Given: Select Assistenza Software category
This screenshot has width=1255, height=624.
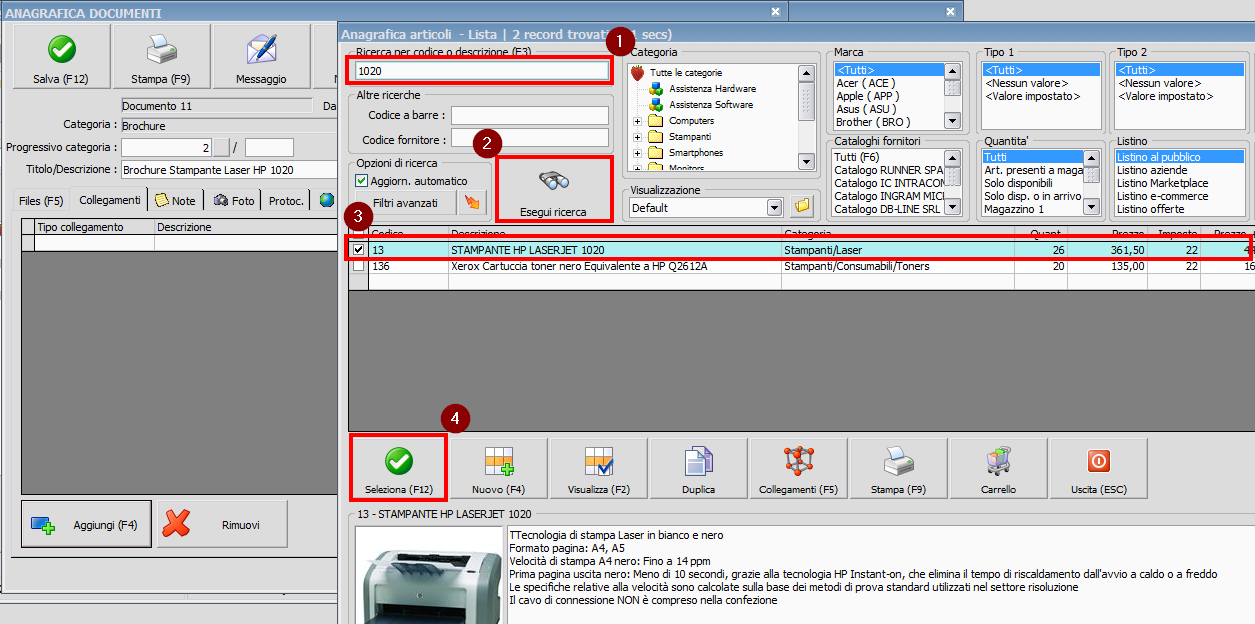Looking at the screenshot, I should coord(710,105).
